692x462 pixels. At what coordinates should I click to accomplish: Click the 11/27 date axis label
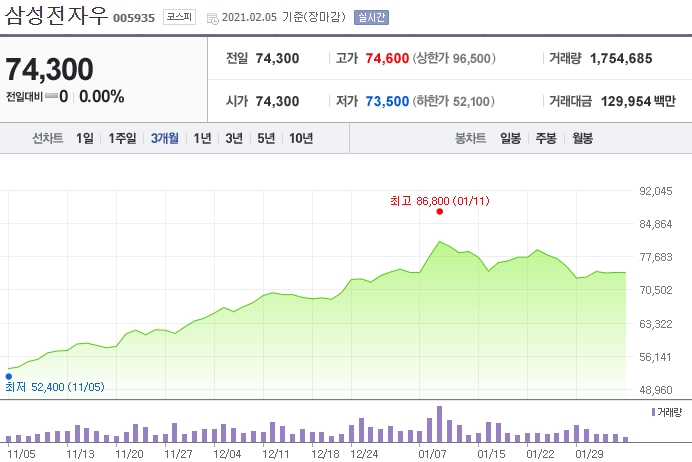(178, 454)
